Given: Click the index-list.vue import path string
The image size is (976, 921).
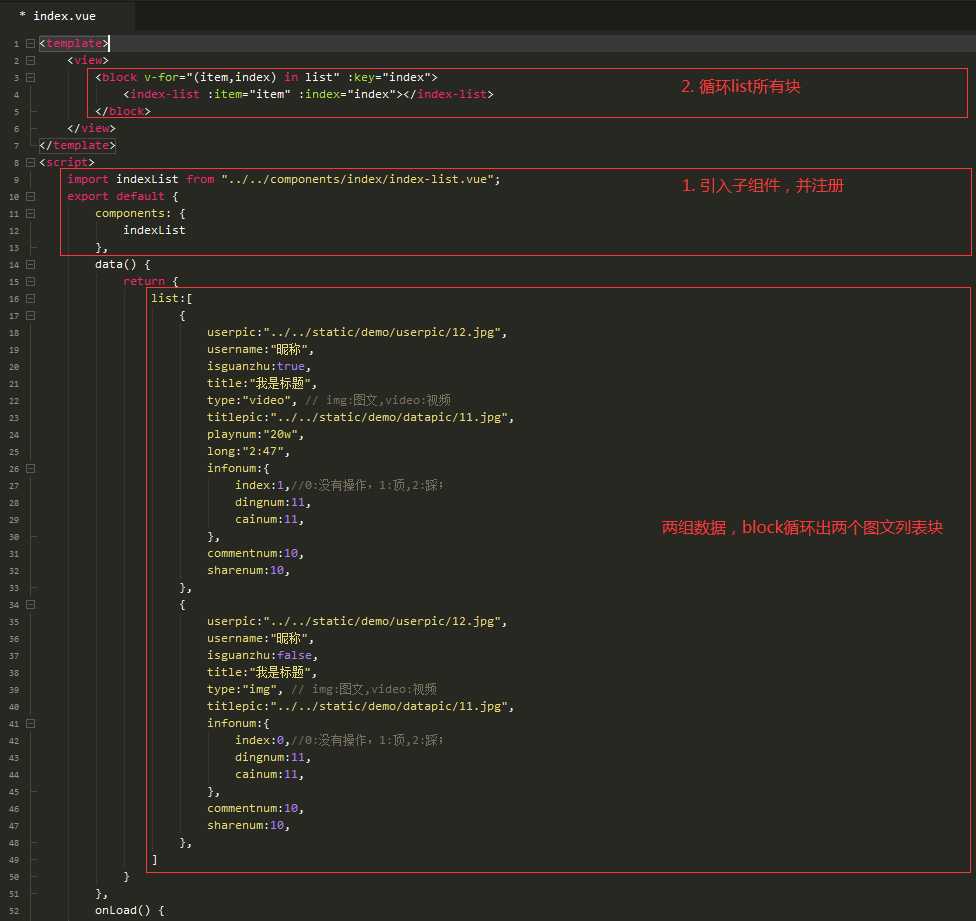Looking at the screenshot, I should tap(358, 179).
